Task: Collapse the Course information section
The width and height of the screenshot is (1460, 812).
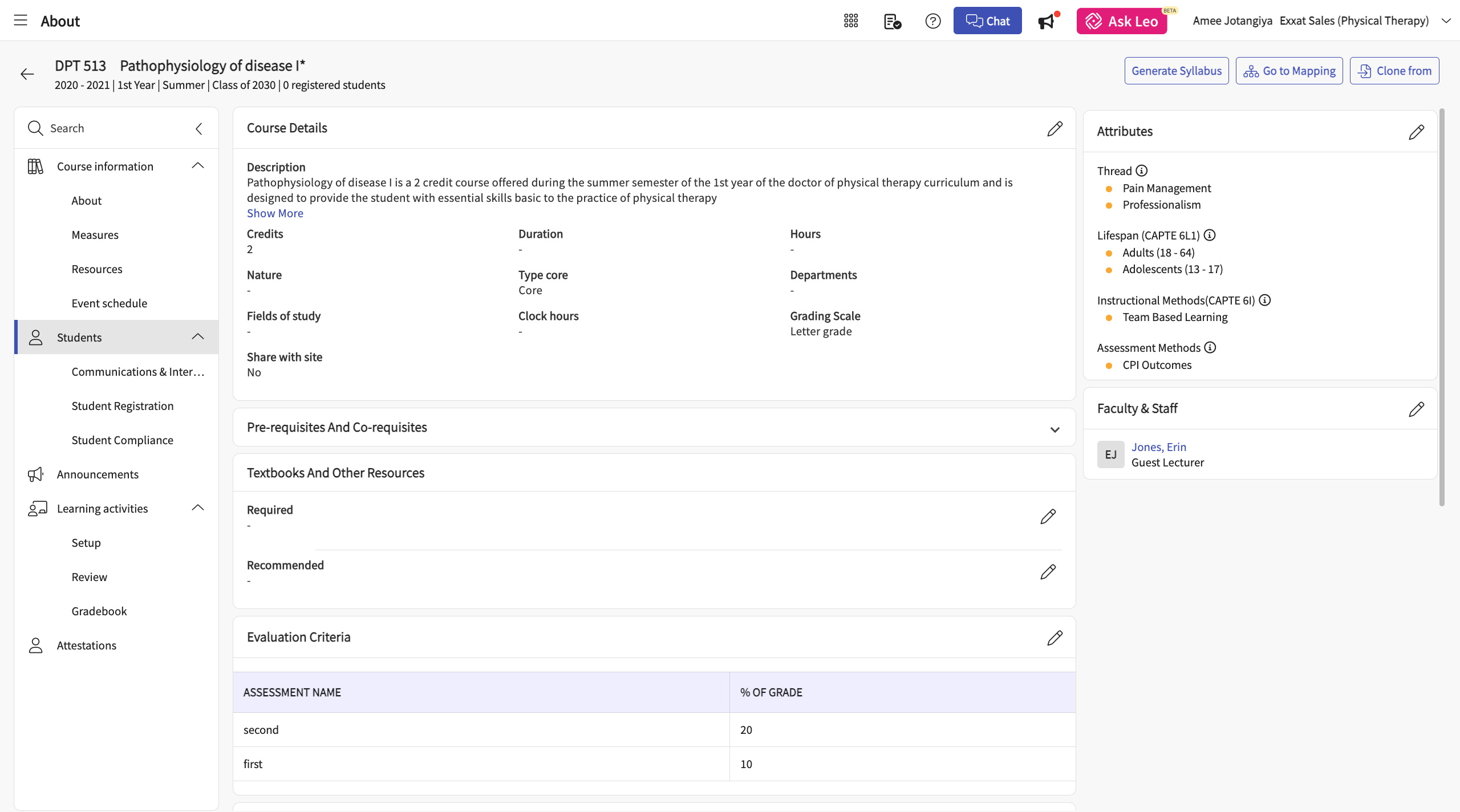Action: pyautogui.click(x=198, y=166)
